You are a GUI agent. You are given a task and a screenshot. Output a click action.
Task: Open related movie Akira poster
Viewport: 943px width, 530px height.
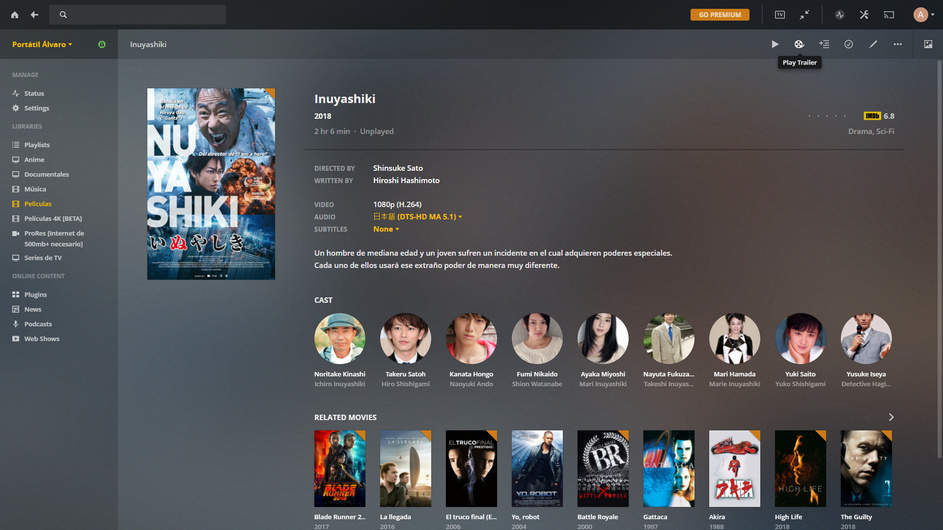pos(734,468)
